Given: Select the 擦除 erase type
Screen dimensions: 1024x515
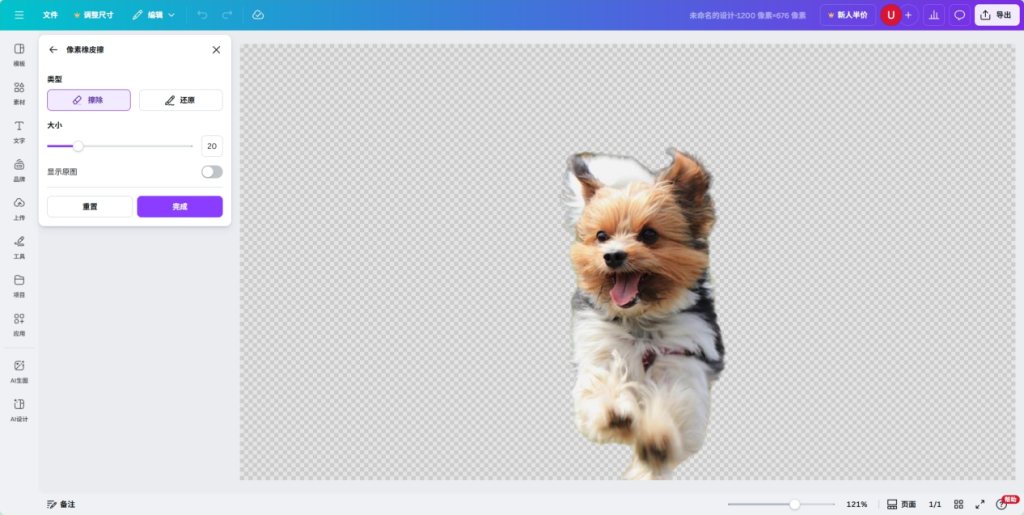Looking at the screenshot, I should [89, 100].
